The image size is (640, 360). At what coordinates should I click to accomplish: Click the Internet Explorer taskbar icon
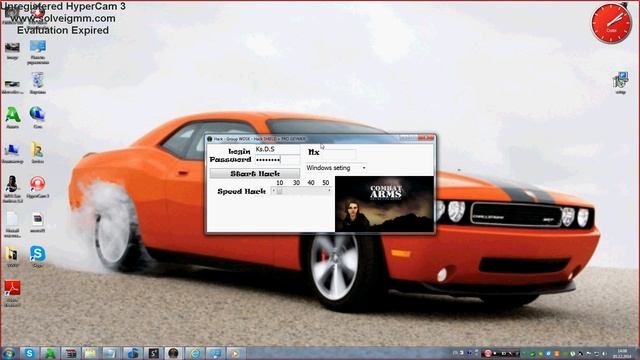point(195,353)
